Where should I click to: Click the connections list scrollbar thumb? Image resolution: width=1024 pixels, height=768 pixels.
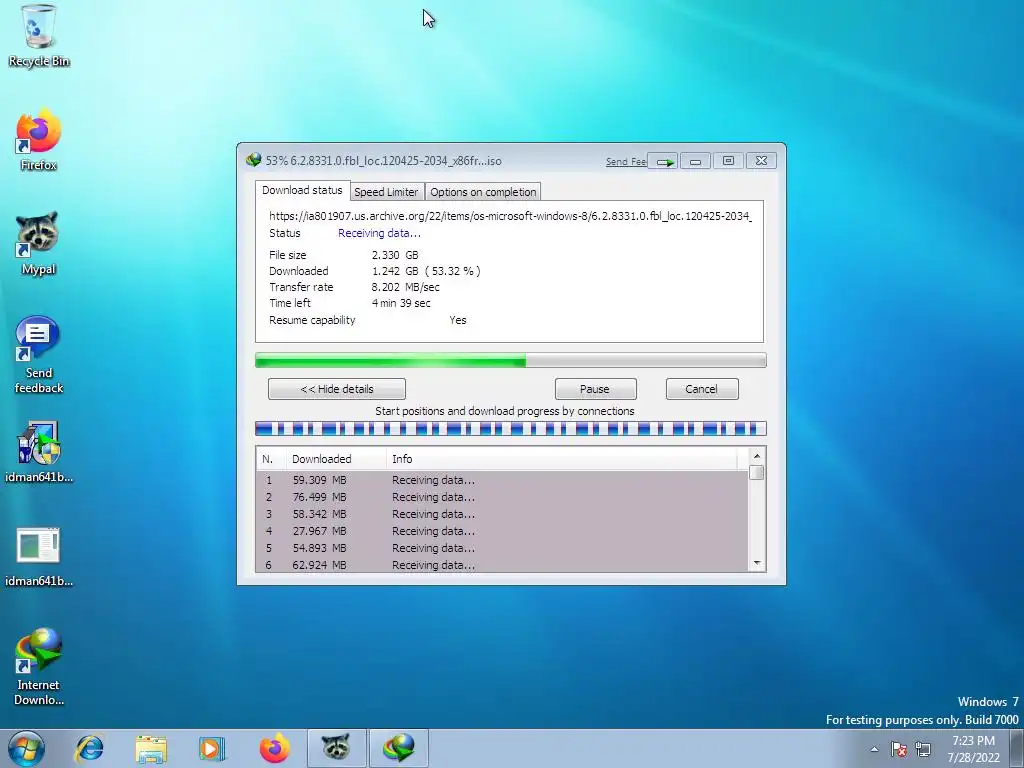tap(757, 472)
